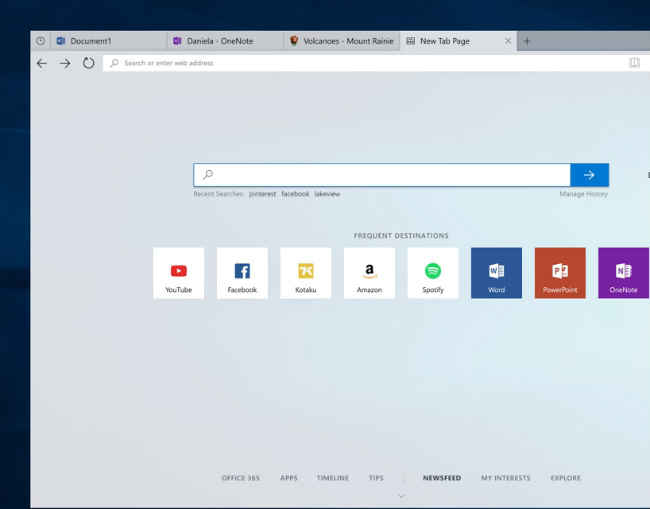Screen dimensions: 650x509
Task: Go back with the back arrow
Action: point(41,63)
